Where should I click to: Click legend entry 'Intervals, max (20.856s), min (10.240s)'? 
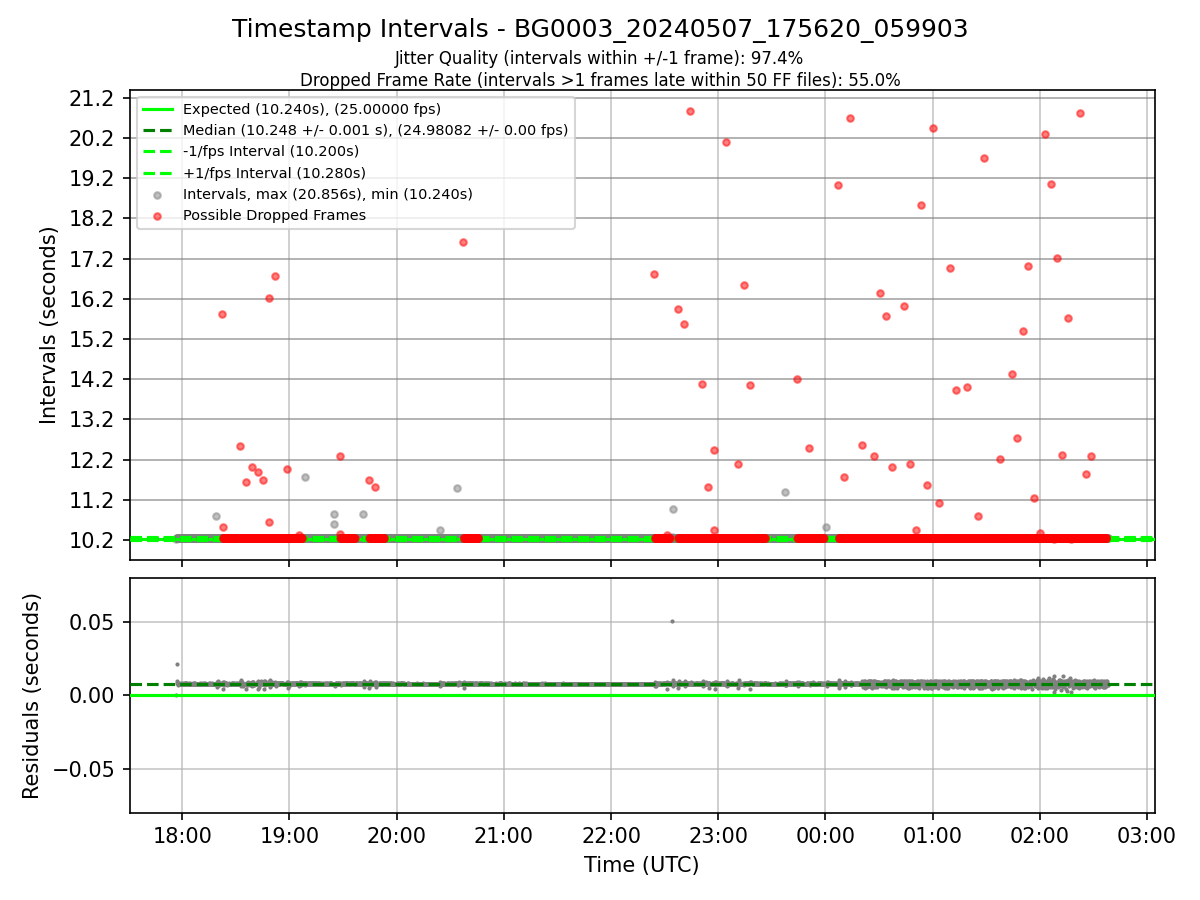pyautogui.click(x=327, y=194)
